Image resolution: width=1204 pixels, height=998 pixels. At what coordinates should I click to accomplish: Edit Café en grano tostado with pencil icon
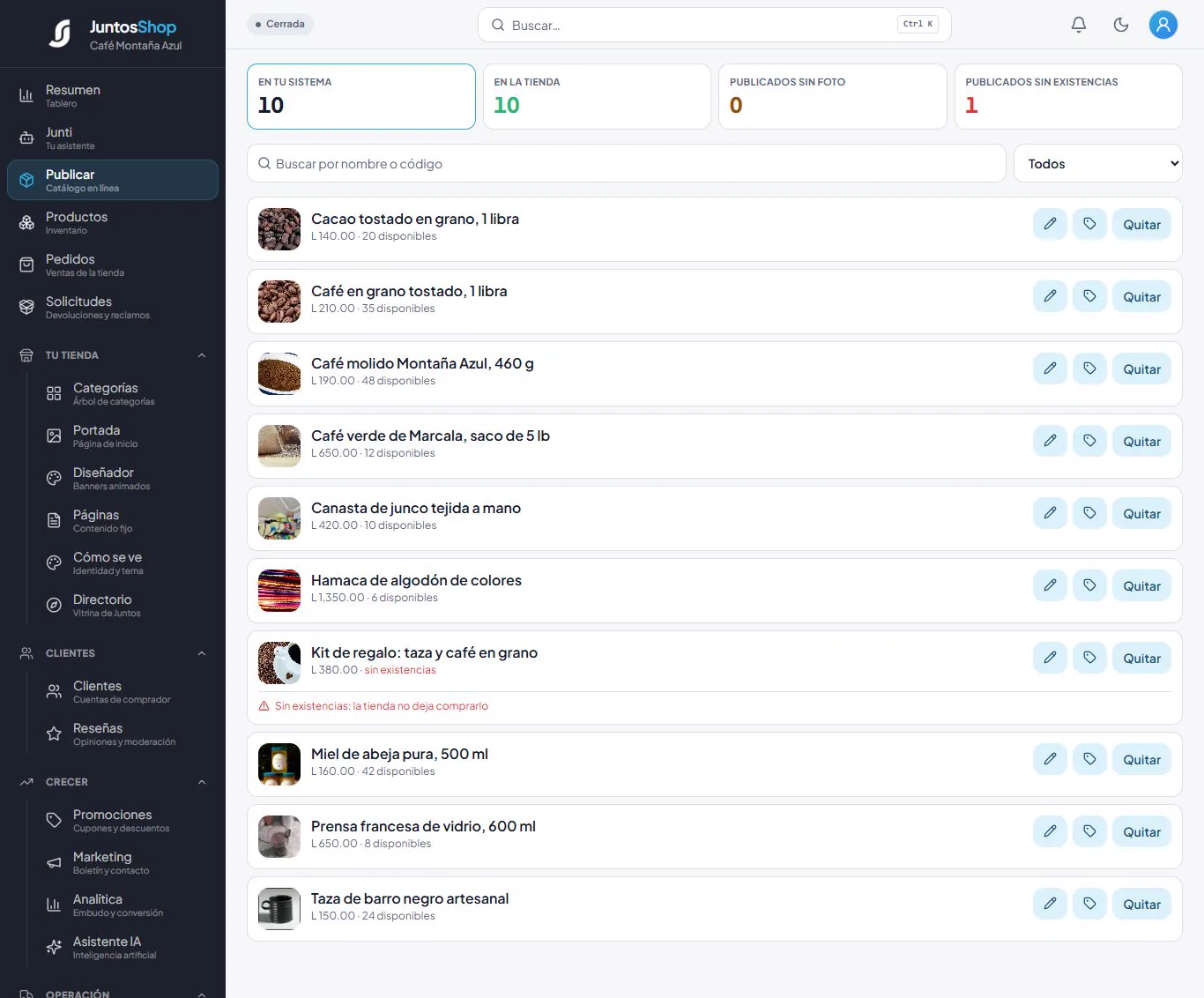click(1050, 296)
